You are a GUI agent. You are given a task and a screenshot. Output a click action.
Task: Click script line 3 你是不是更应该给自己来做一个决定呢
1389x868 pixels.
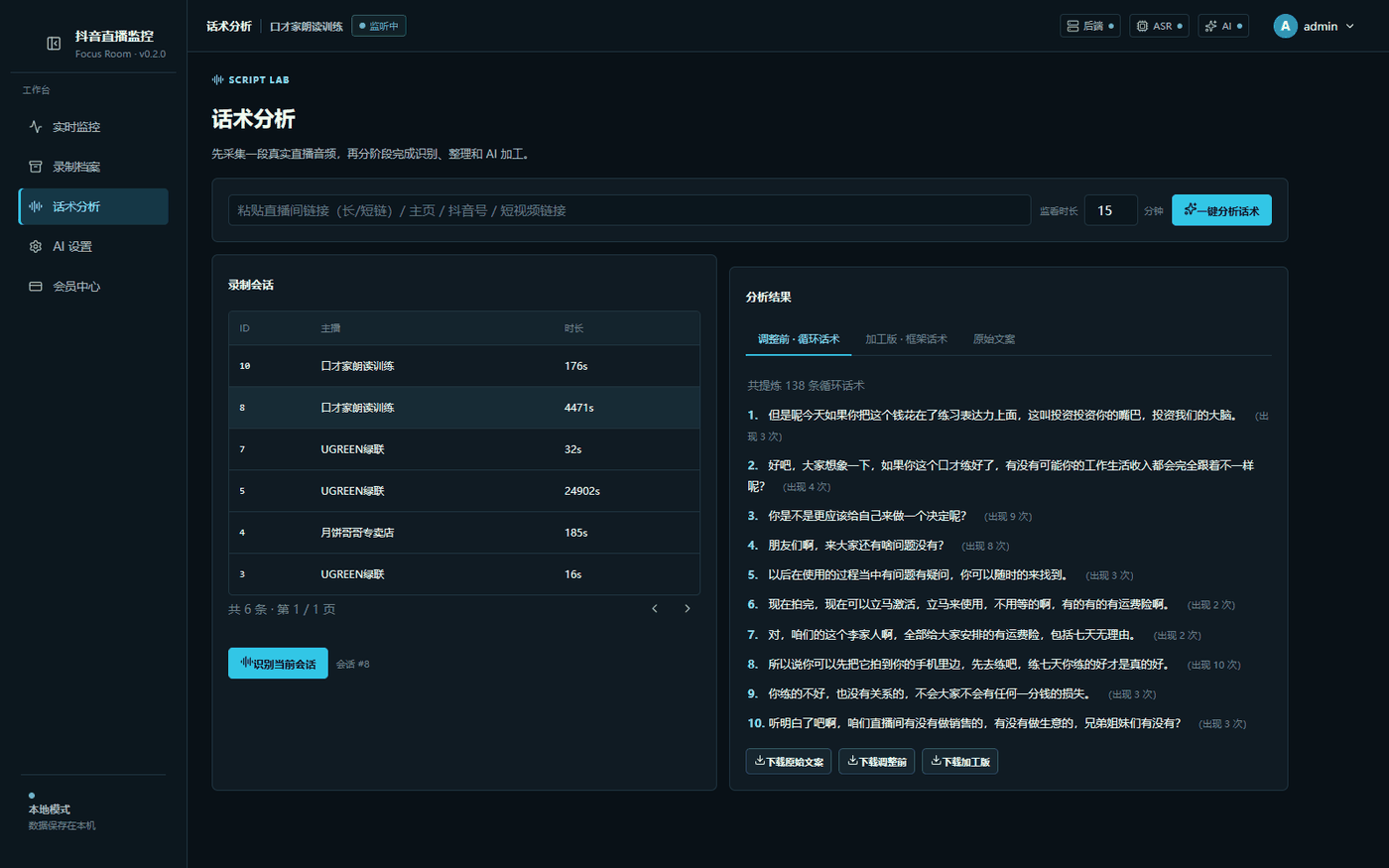pos(867,516)
